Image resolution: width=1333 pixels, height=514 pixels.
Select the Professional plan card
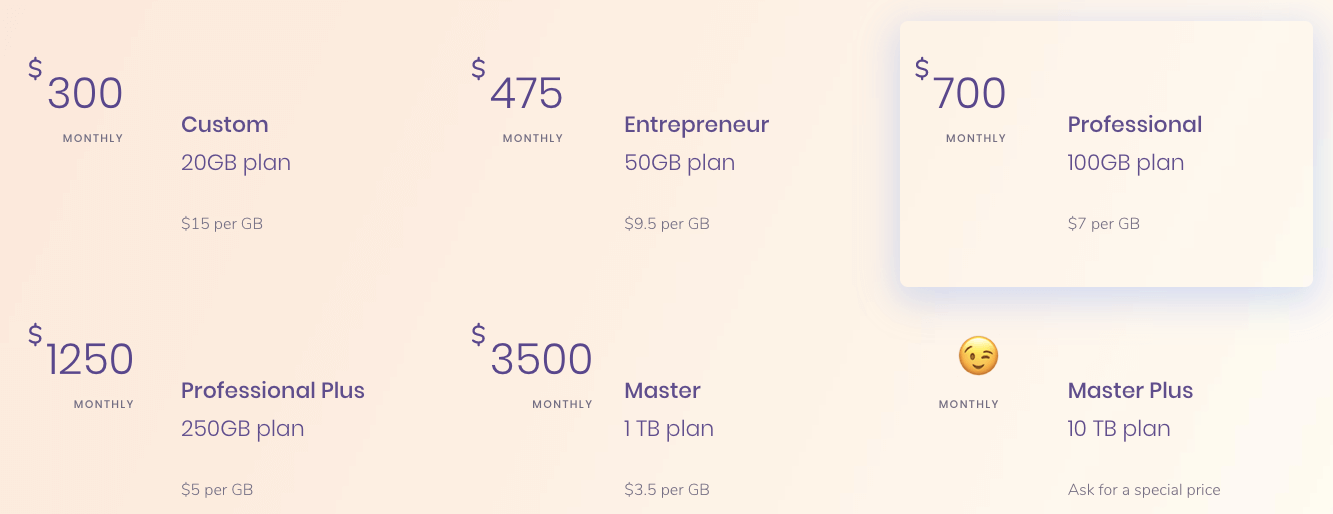tap(1106, 154)
